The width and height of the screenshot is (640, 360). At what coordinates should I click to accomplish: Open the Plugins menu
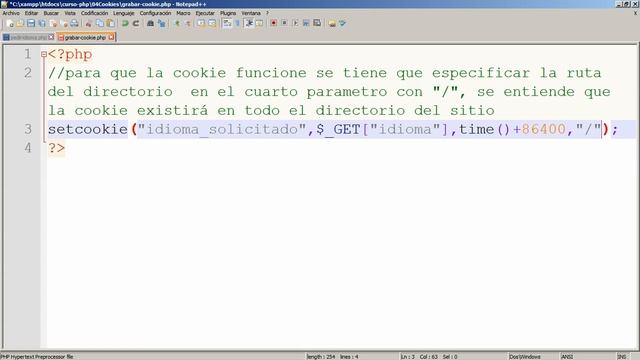click(228, 13)
